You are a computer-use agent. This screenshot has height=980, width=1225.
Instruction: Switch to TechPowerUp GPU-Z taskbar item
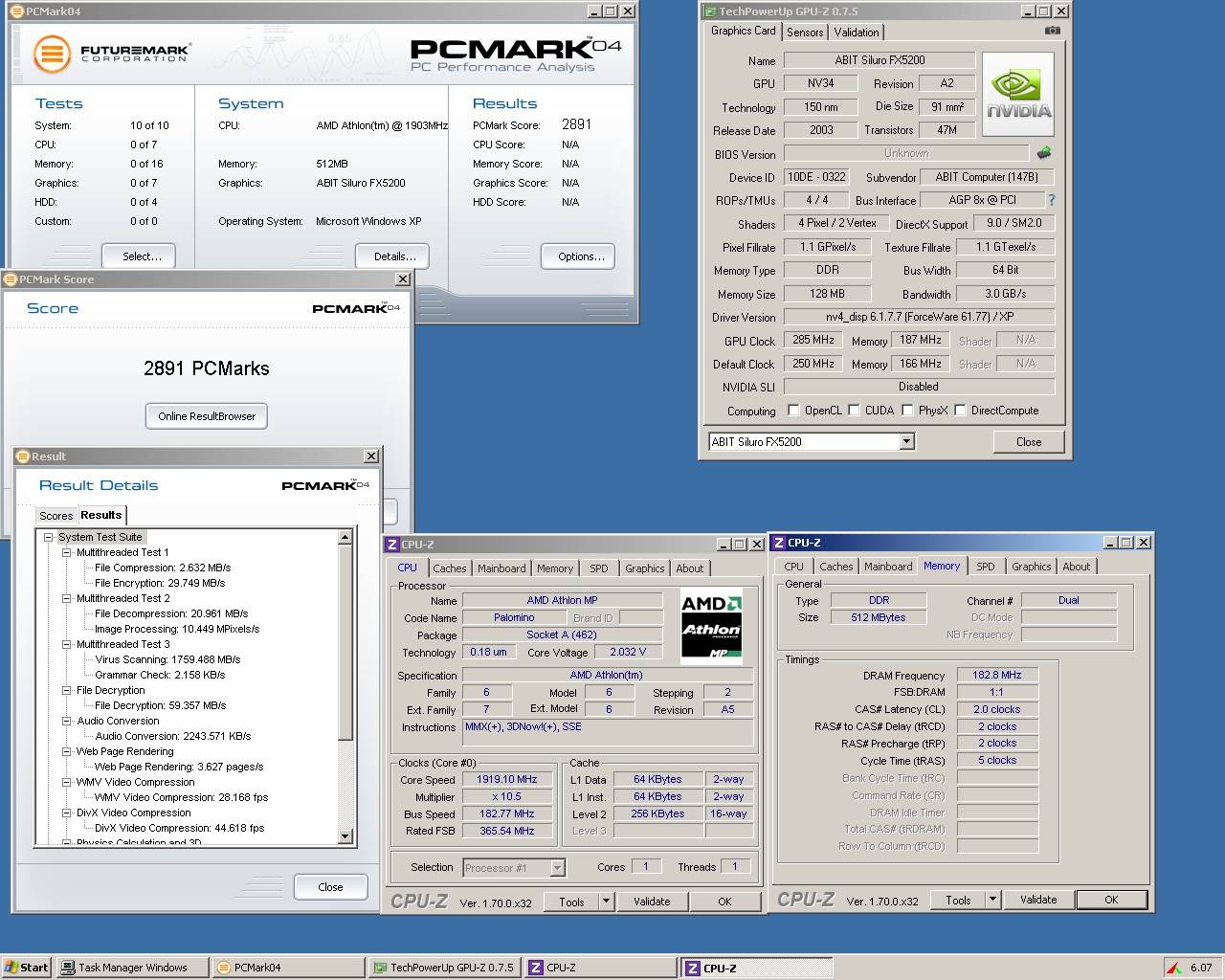(x=443, y=968)
